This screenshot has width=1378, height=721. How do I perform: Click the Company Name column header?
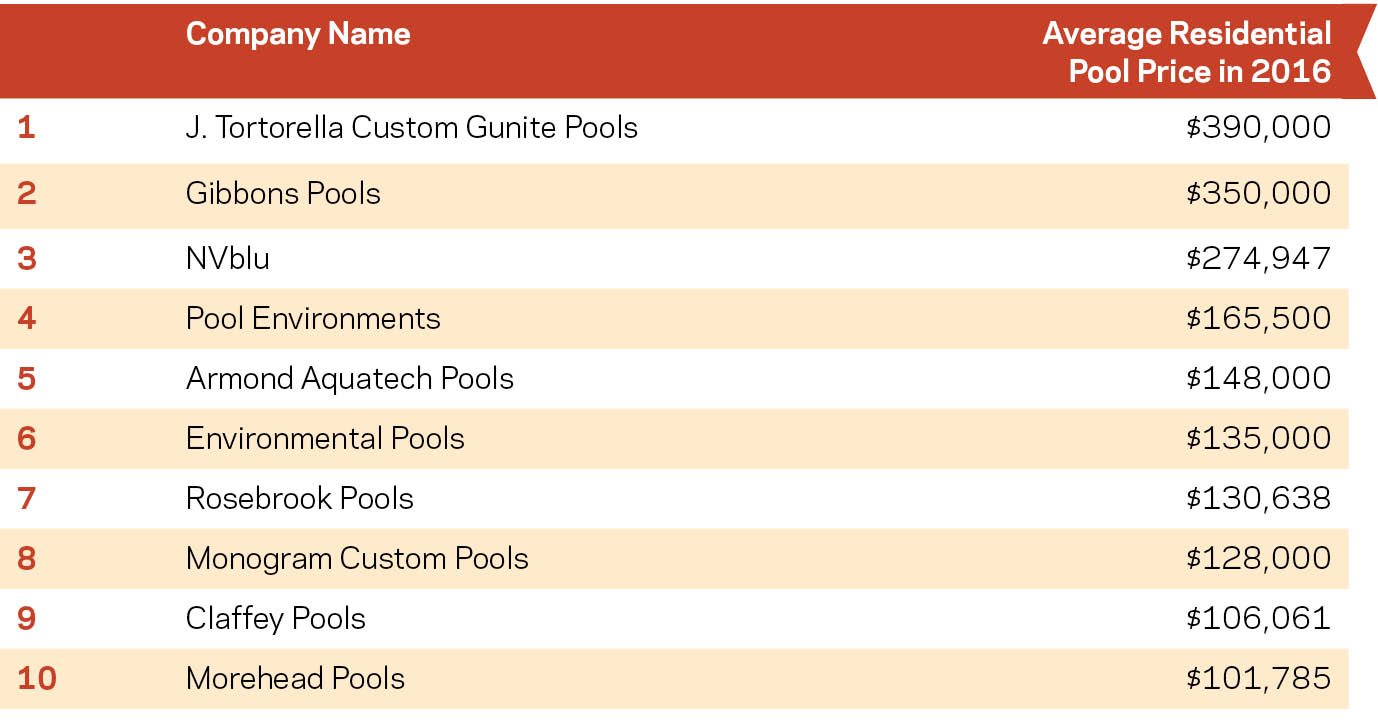[298, 34]
